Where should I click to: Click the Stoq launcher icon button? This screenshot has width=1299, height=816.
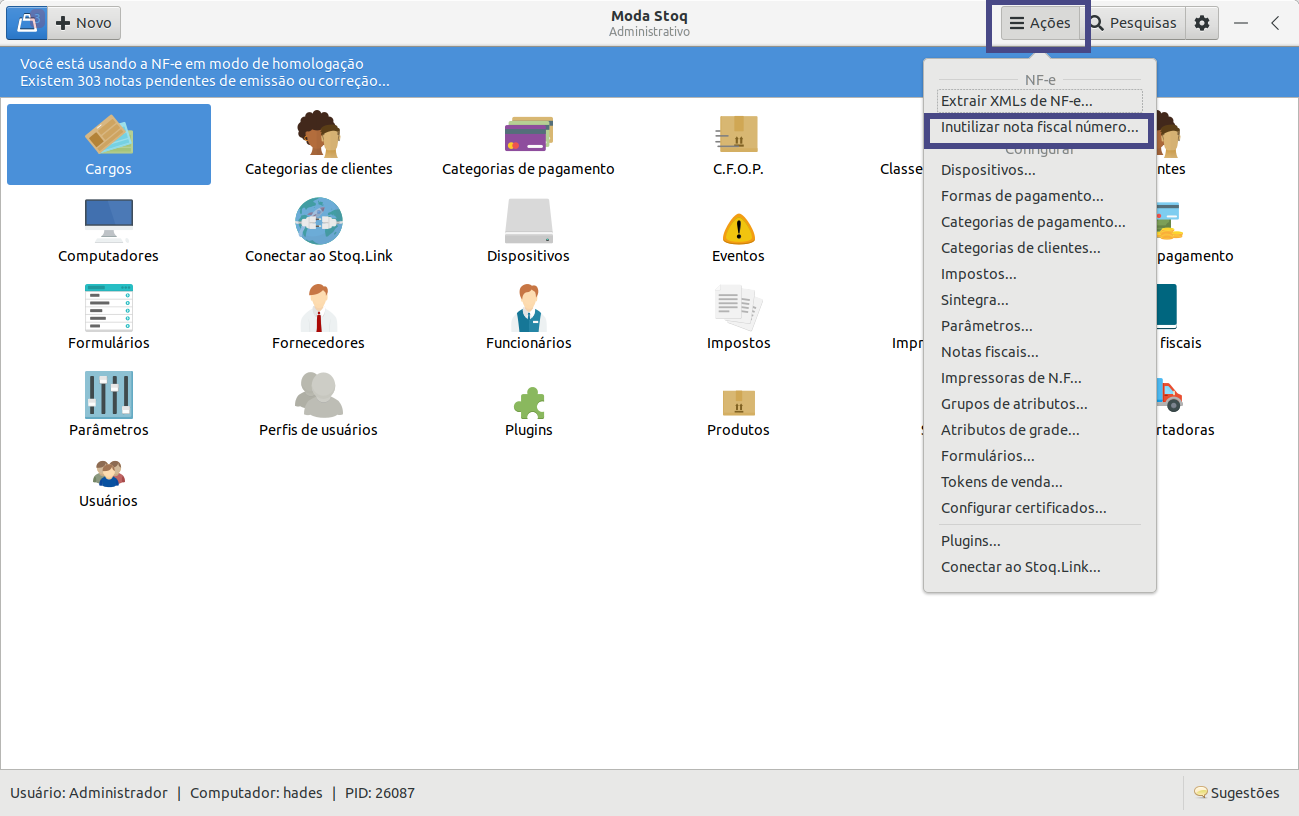pos(27,23)
